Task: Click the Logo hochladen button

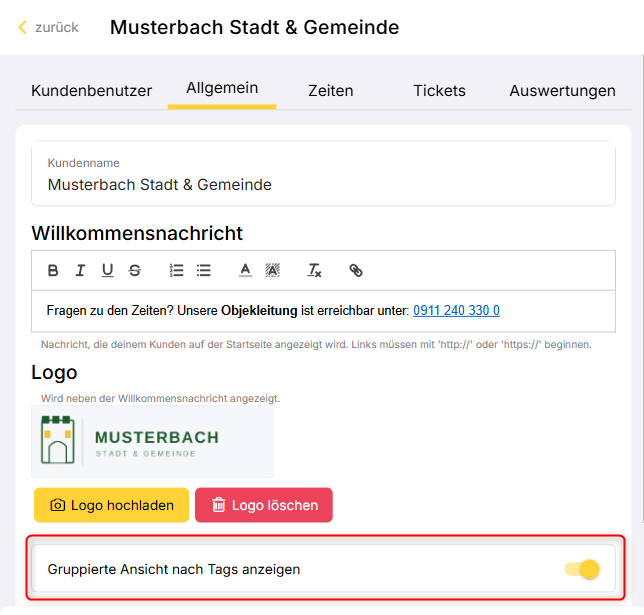Action: pos(111,505)
